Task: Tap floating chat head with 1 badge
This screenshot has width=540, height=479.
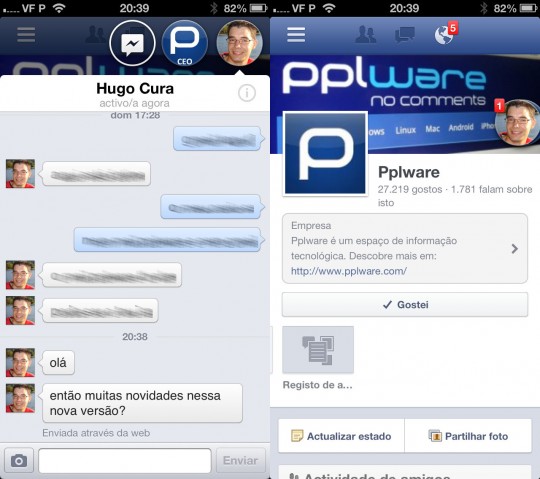Action: point(517,122)
